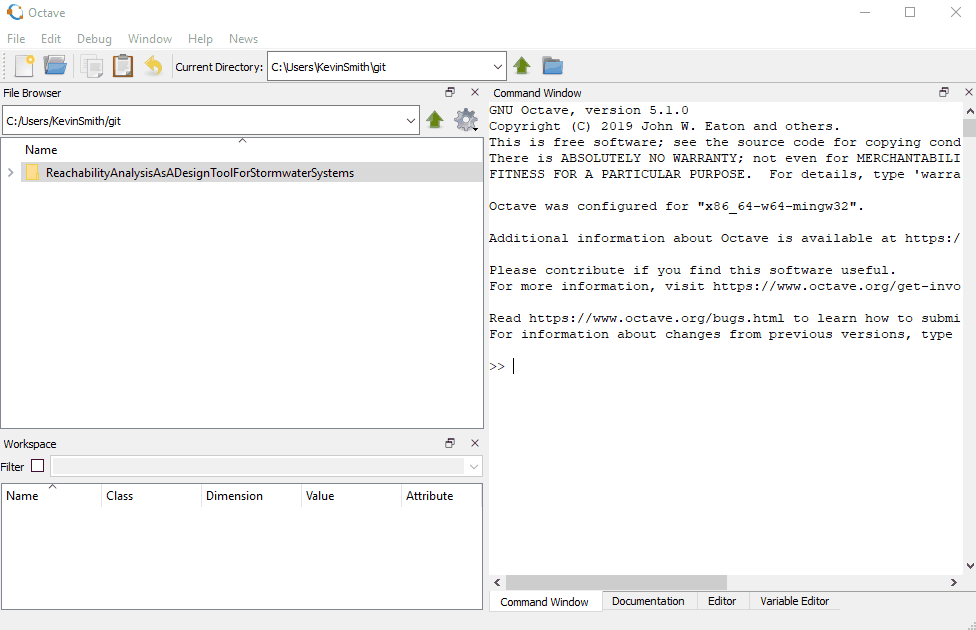This screenshot has height=630, width=976.
Task: Click the vertical scrollbar thumb in Command Window
Action: (969, 128)
